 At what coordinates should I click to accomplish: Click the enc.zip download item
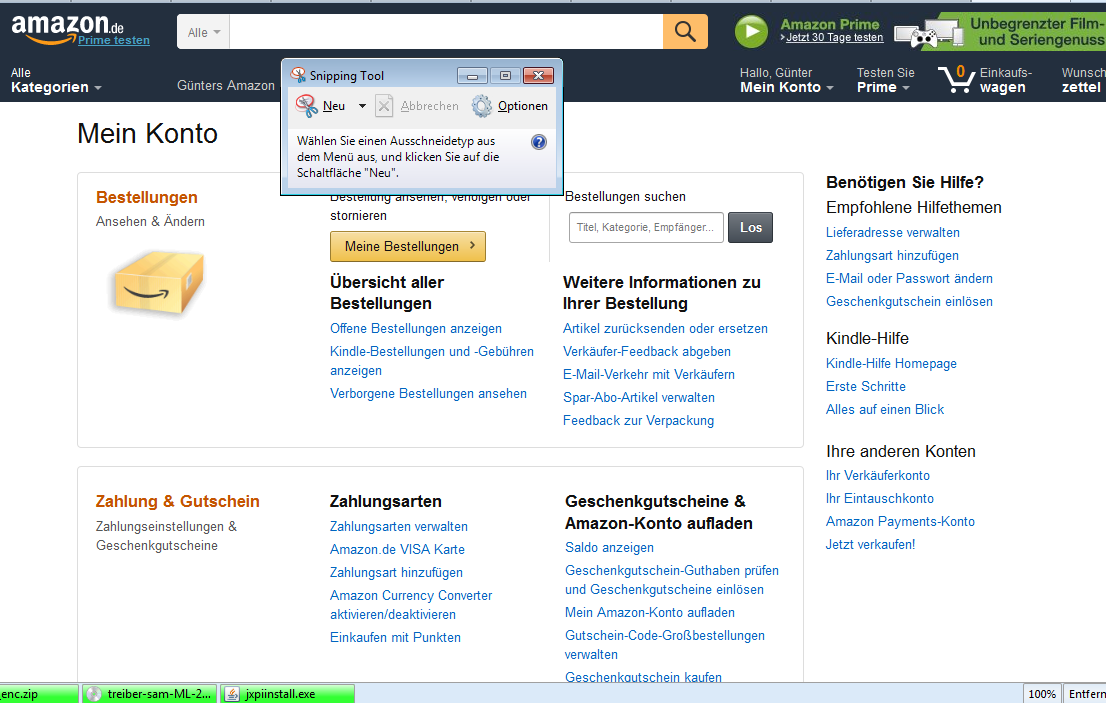(x=39, y=694)
